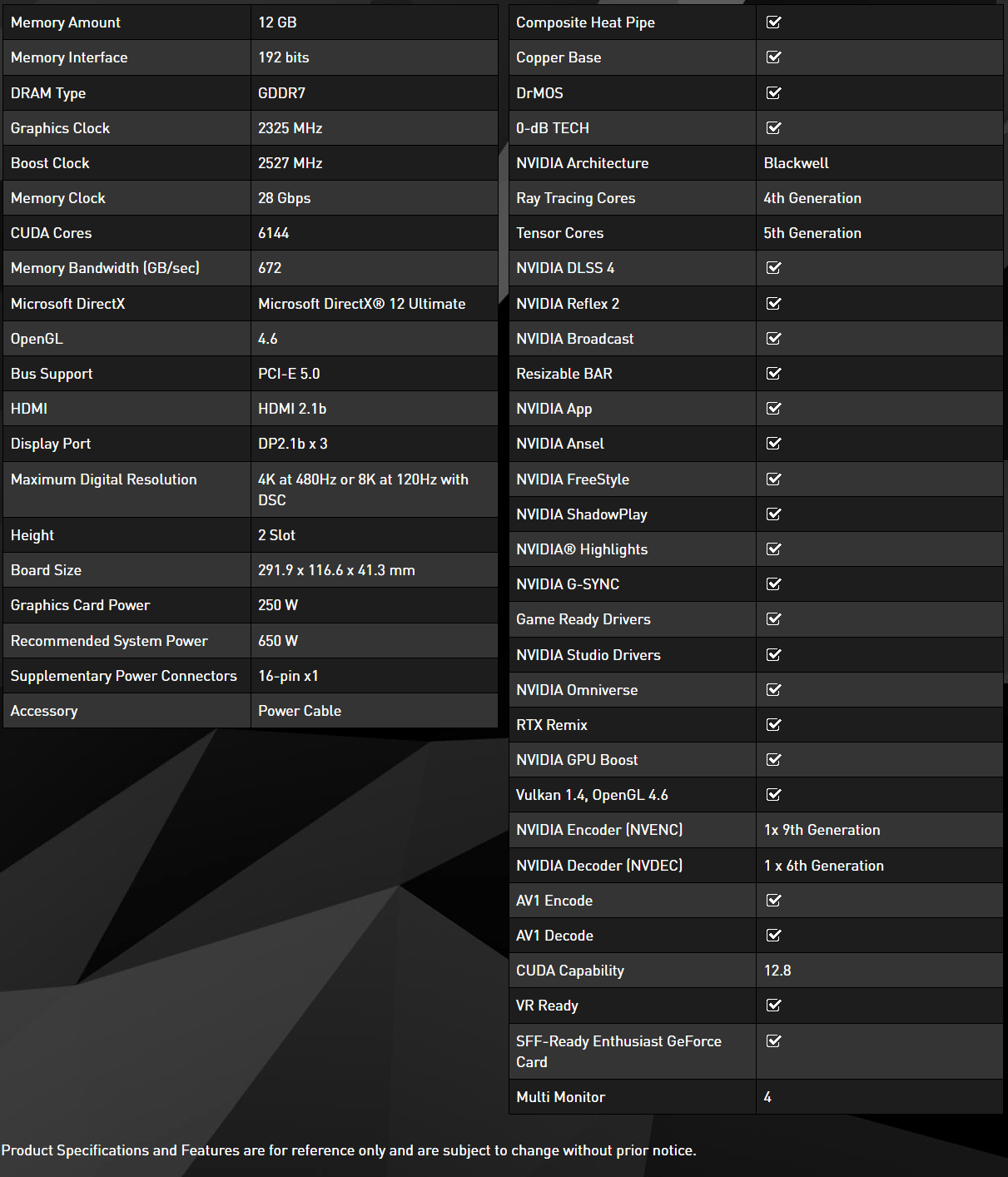The width and height of the screenshot is (1008, 1177).
Task: Click the '250 W' graphics card power value
Action: tap(277, 605)
